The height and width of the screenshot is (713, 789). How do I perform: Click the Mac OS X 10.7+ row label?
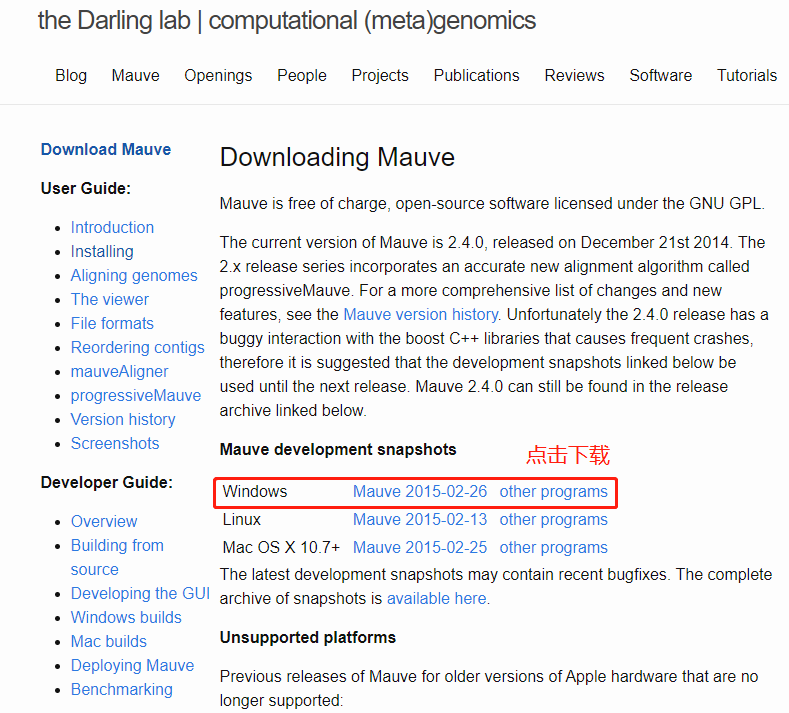[281, 547]
